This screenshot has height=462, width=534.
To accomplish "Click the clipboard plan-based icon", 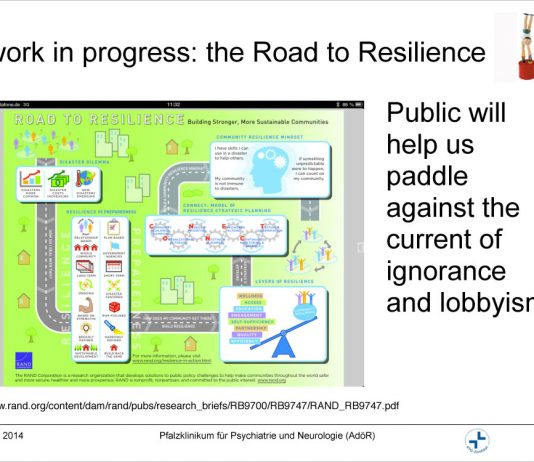I will 113,227.
